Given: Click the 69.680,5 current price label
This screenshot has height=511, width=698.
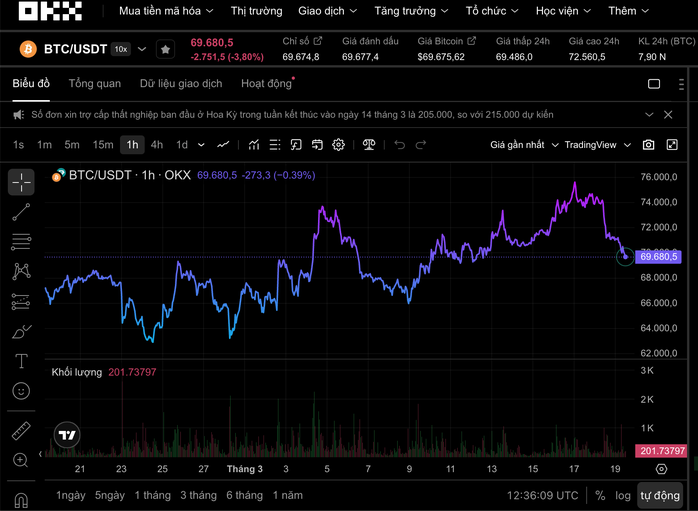Looking at the screenshot, I should point(659,257).
